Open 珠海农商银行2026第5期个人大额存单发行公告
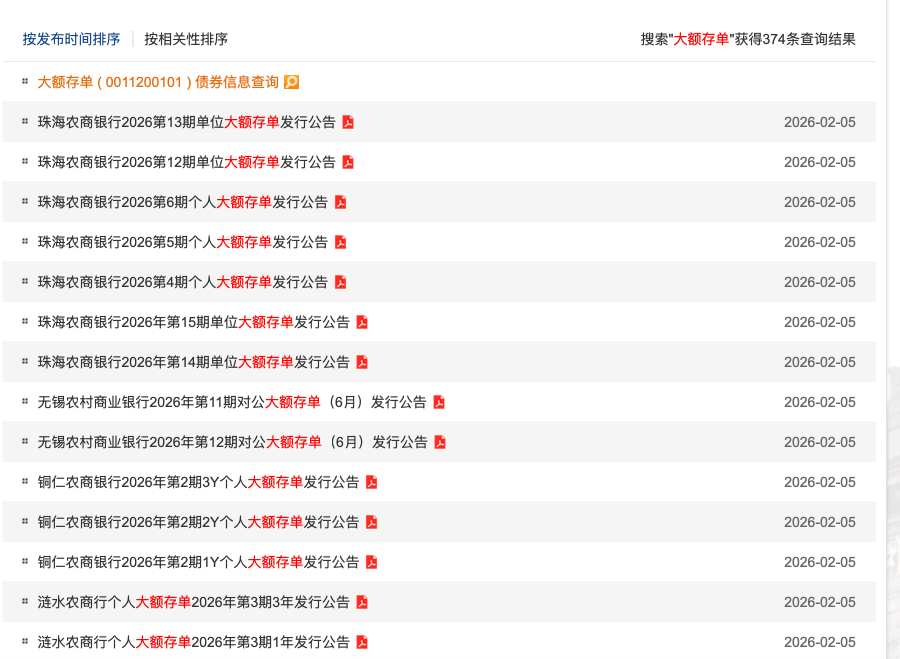The image size is (900, 659). click(183, 242)
